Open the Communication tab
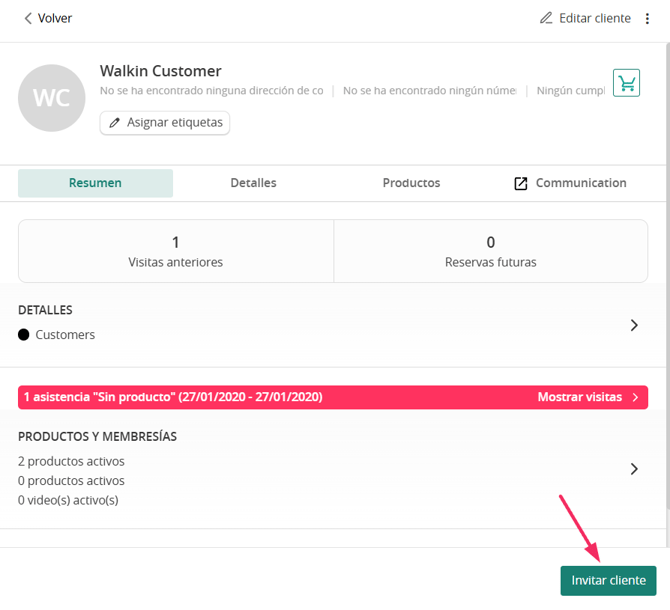The image size is (670, 610). point(580,183)
